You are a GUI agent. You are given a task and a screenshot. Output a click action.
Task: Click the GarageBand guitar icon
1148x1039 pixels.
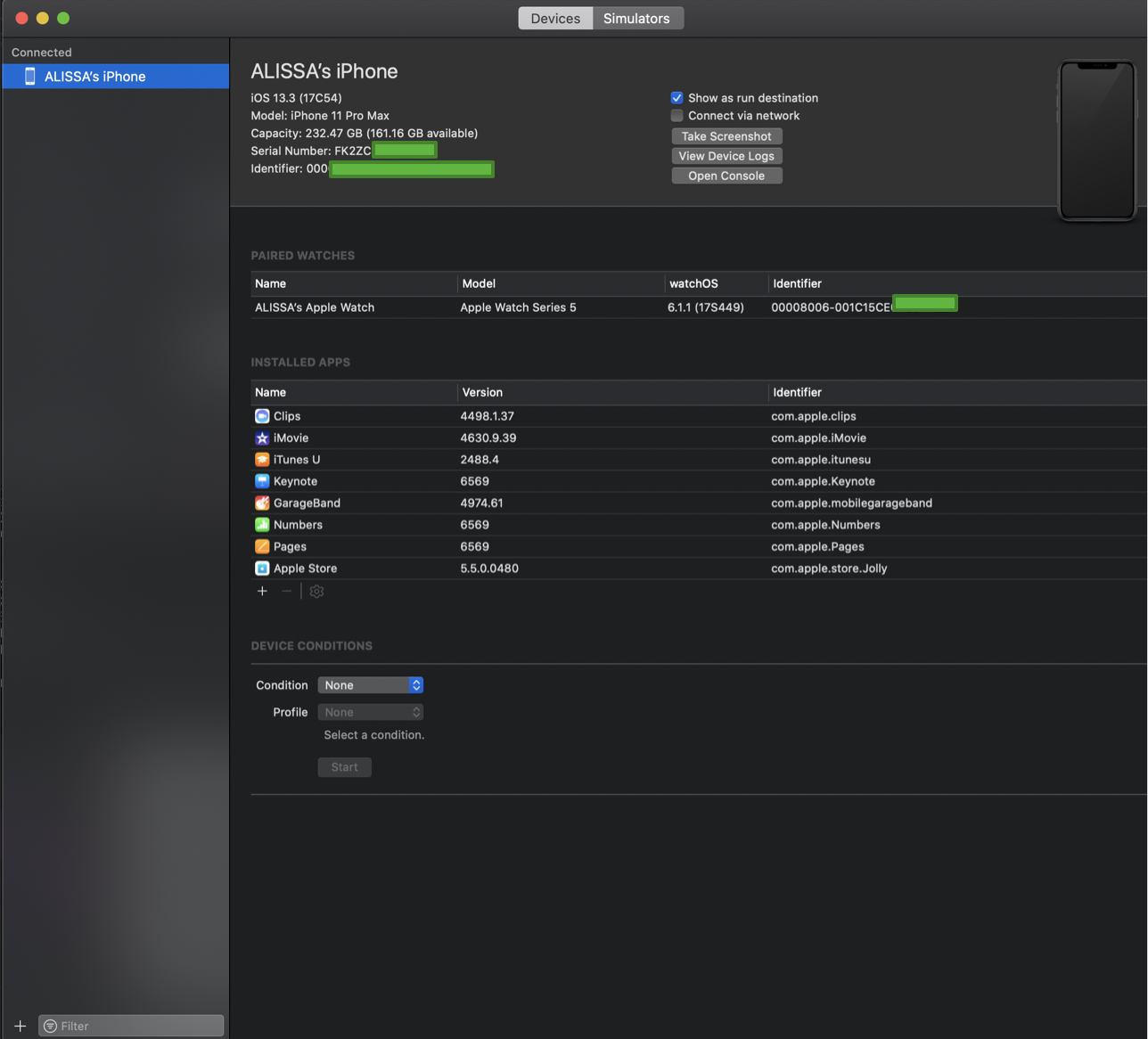coord(262,503)
